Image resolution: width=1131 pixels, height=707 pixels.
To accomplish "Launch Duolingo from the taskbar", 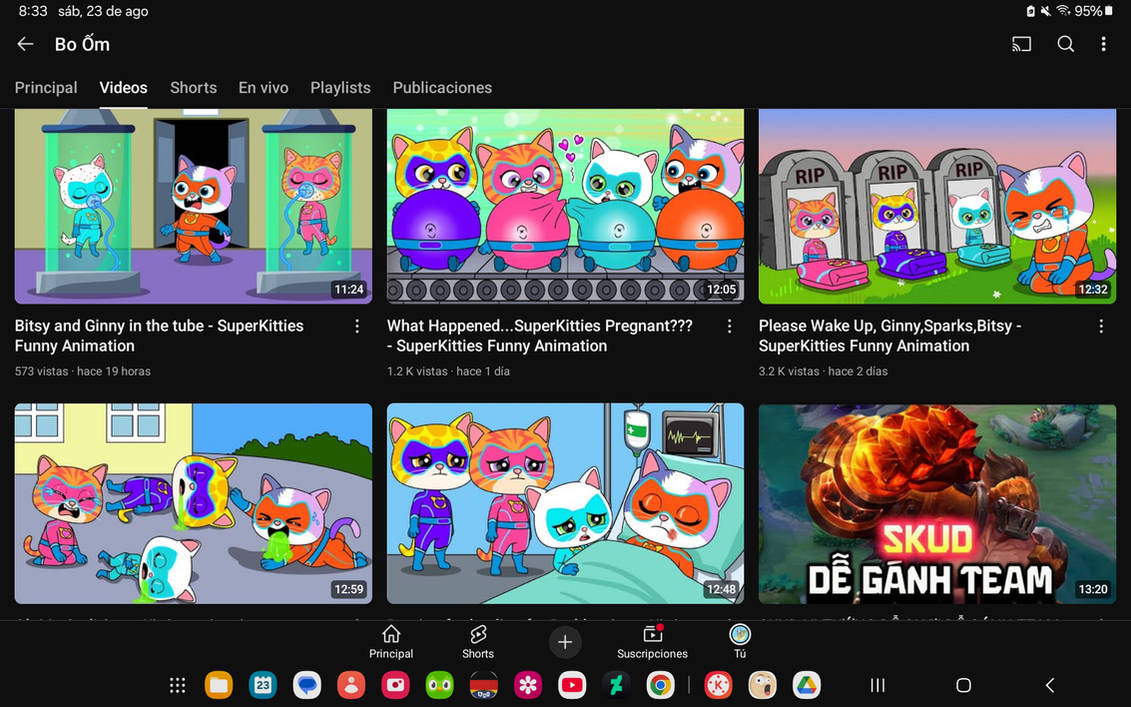I will (x=439, y=685).
